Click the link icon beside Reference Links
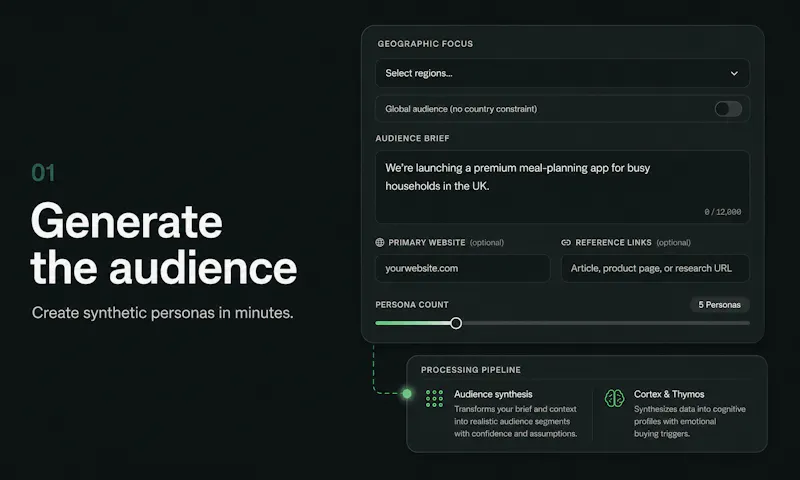This screenshot has width=800, height=480. point(566,242)
